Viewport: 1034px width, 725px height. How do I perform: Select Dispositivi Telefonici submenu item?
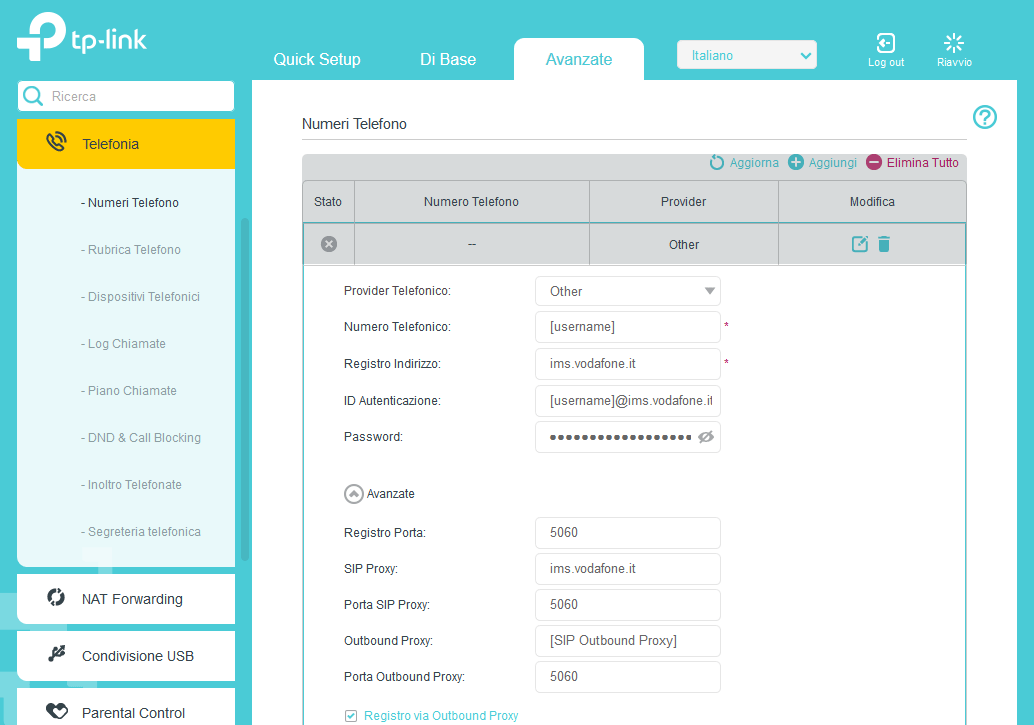140,297
